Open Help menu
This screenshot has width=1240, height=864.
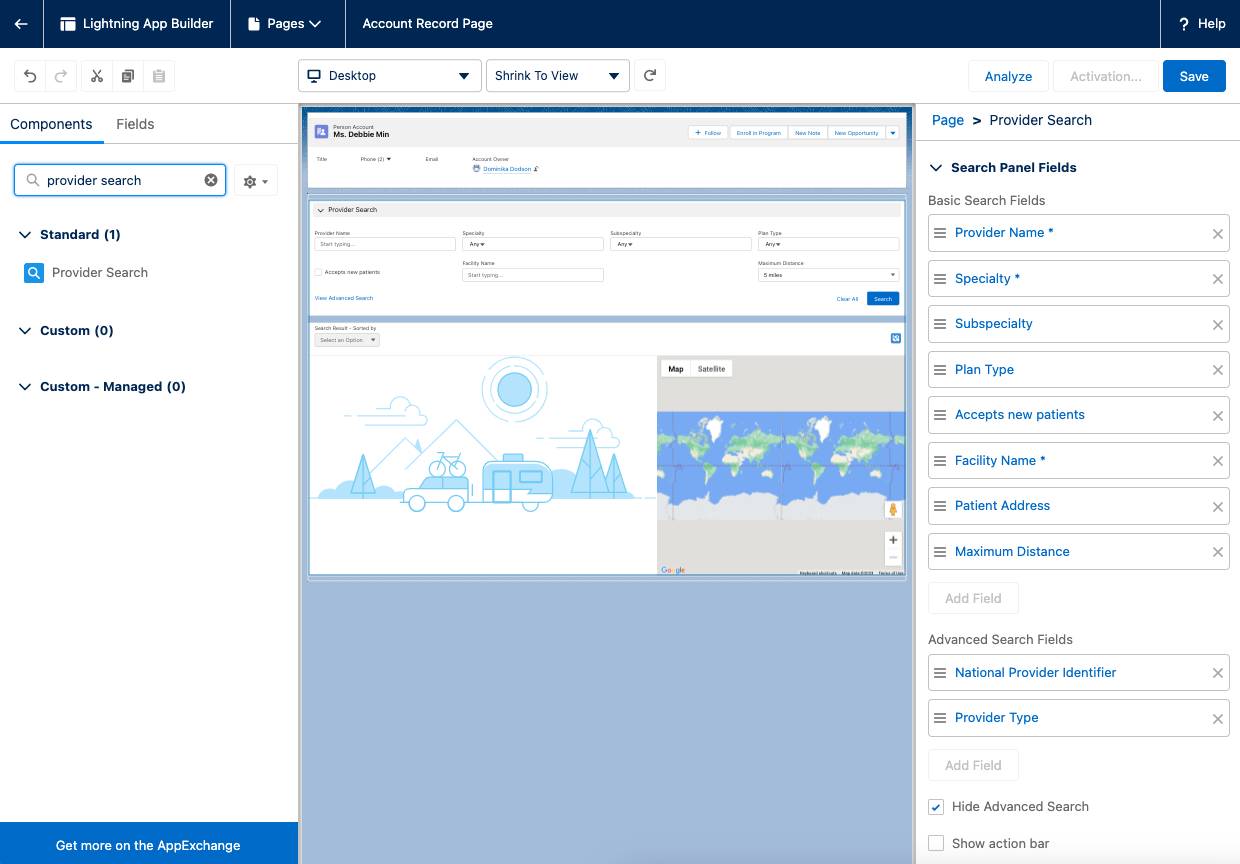(1201, 24)
